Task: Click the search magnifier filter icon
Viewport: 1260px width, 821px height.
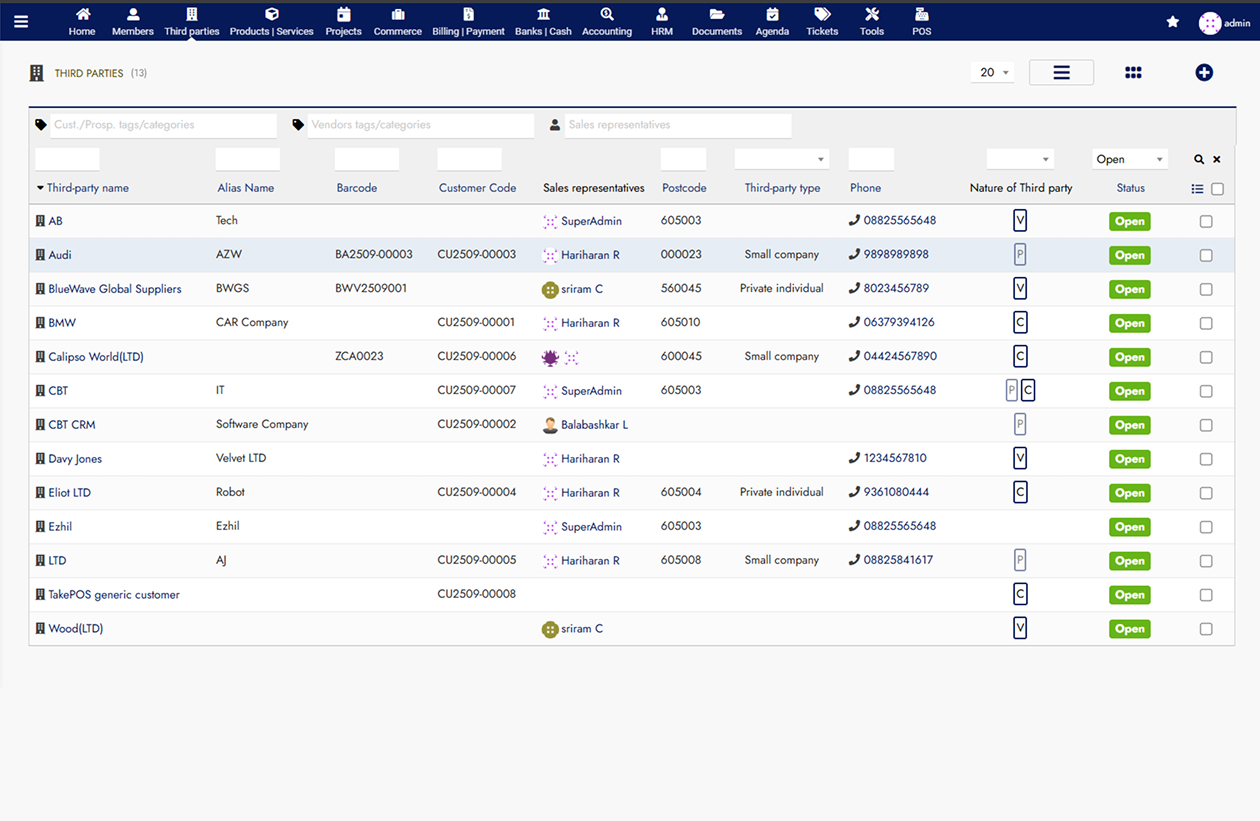Action: pyautogui.click(x=1199, y=159)
